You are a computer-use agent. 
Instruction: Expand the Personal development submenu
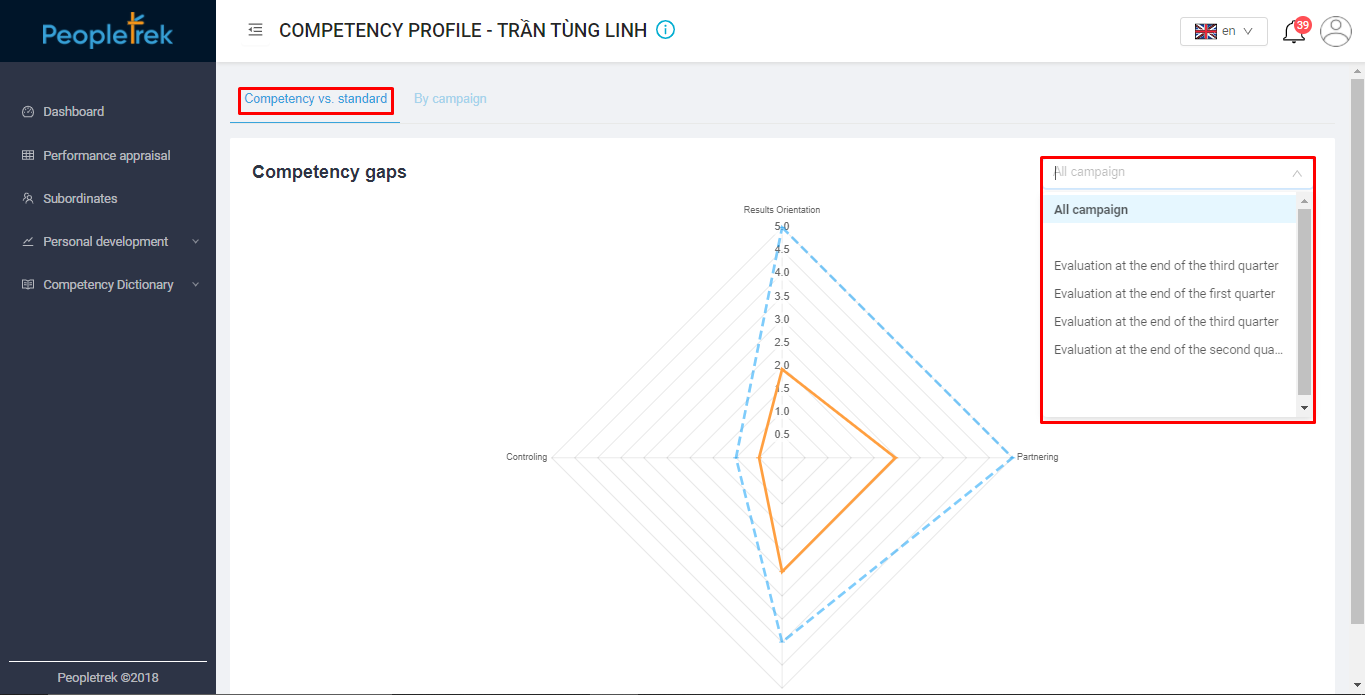click(196, 241)
